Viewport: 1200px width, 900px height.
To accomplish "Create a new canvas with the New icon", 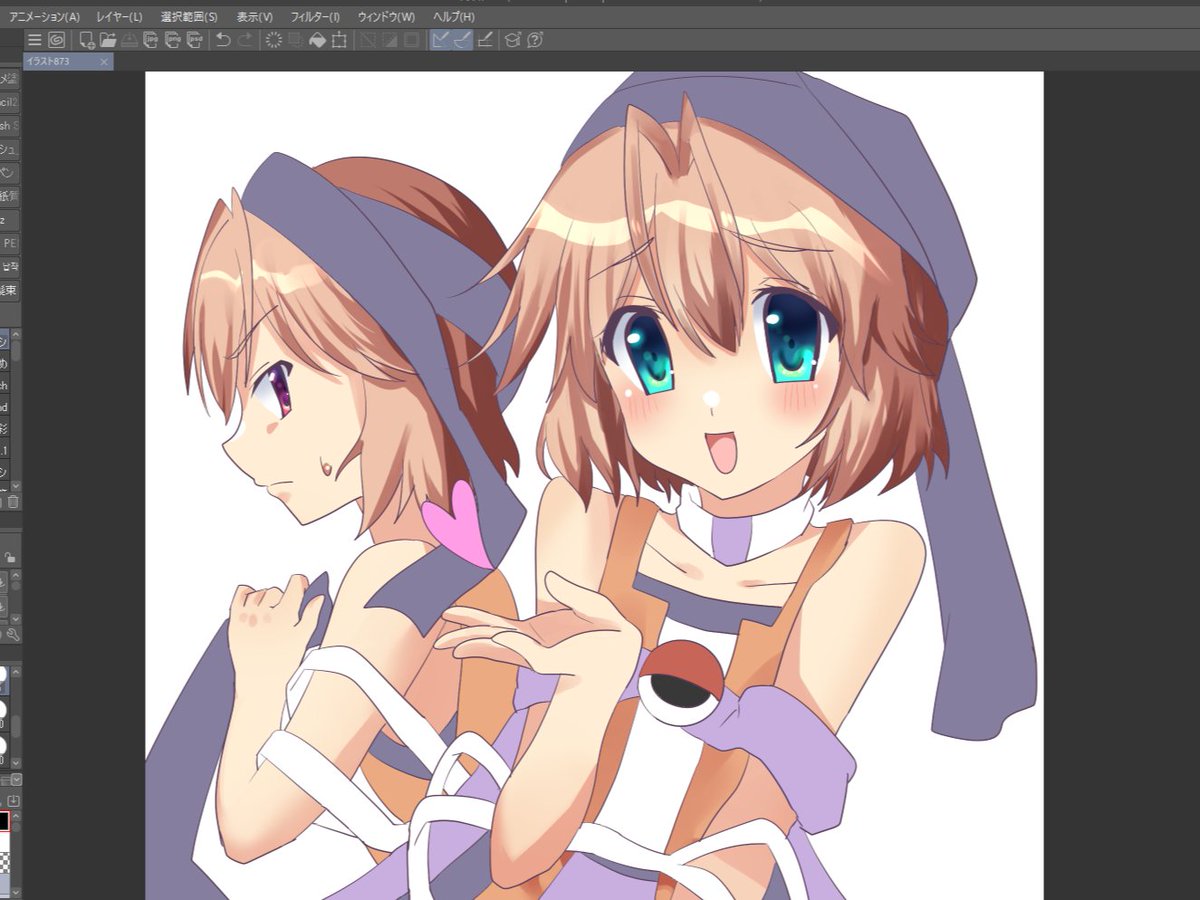I will point(87,40).
